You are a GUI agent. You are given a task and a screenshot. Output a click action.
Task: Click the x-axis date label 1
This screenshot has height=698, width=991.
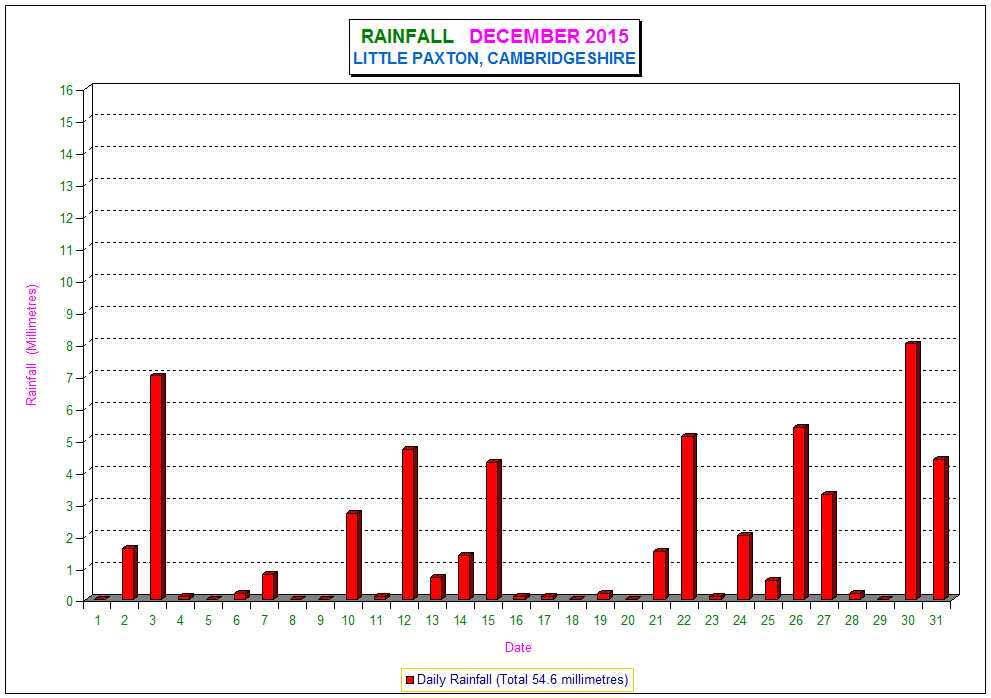click(98, 620)
